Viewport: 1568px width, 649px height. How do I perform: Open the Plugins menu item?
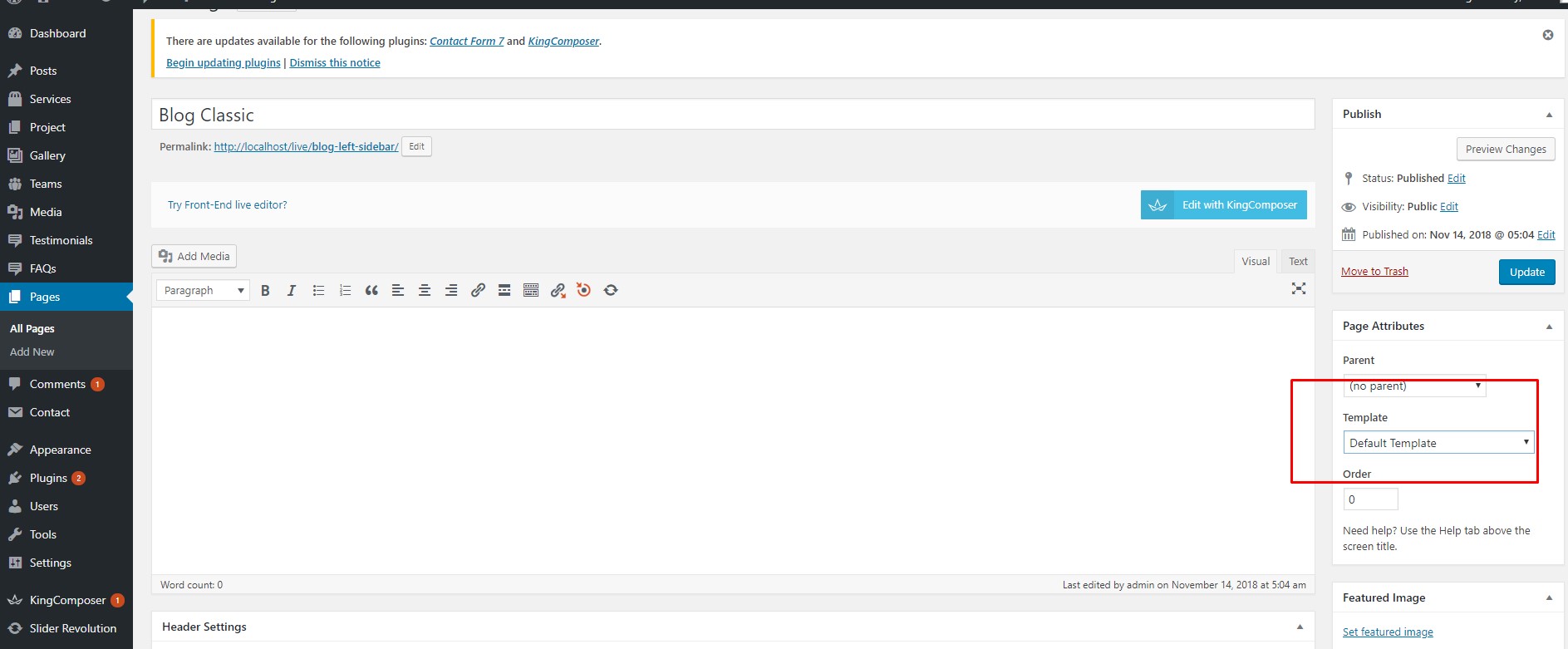[48, 478]
